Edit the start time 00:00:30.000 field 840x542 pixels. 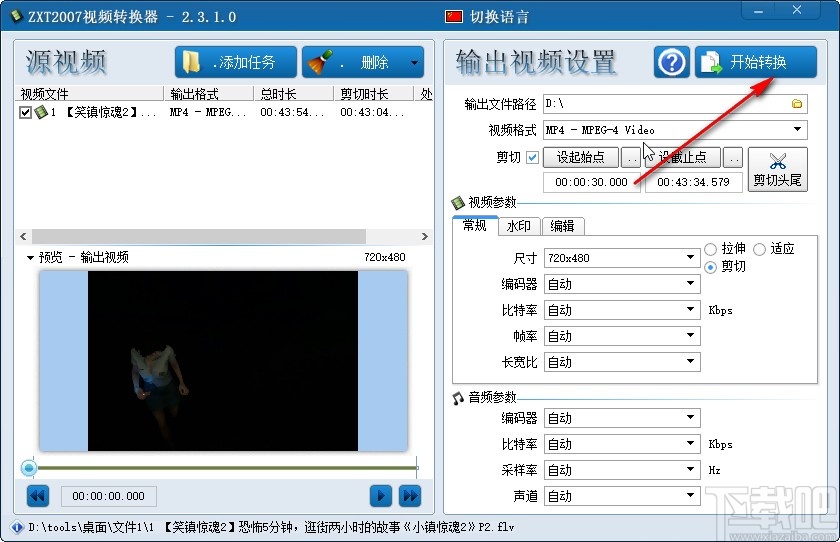click(591, 182)
